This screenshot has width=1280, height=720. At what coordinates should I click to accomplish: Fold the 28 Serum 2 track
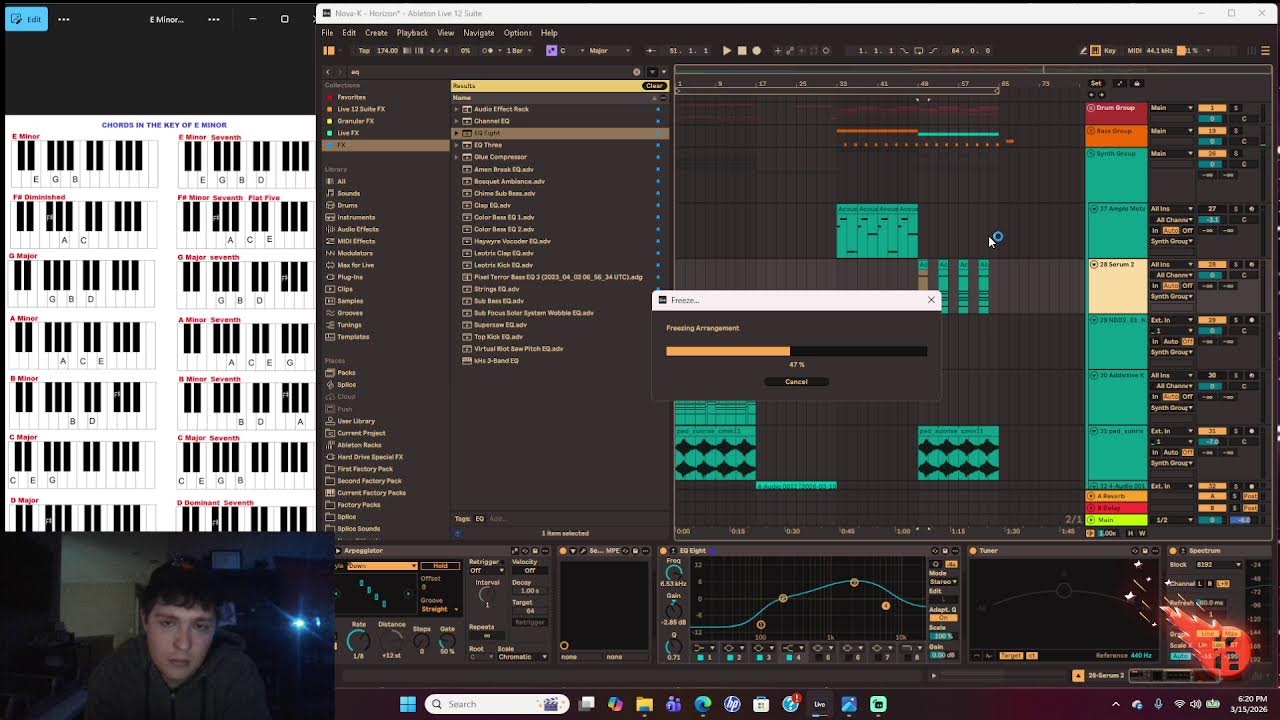click(1094, 264)
